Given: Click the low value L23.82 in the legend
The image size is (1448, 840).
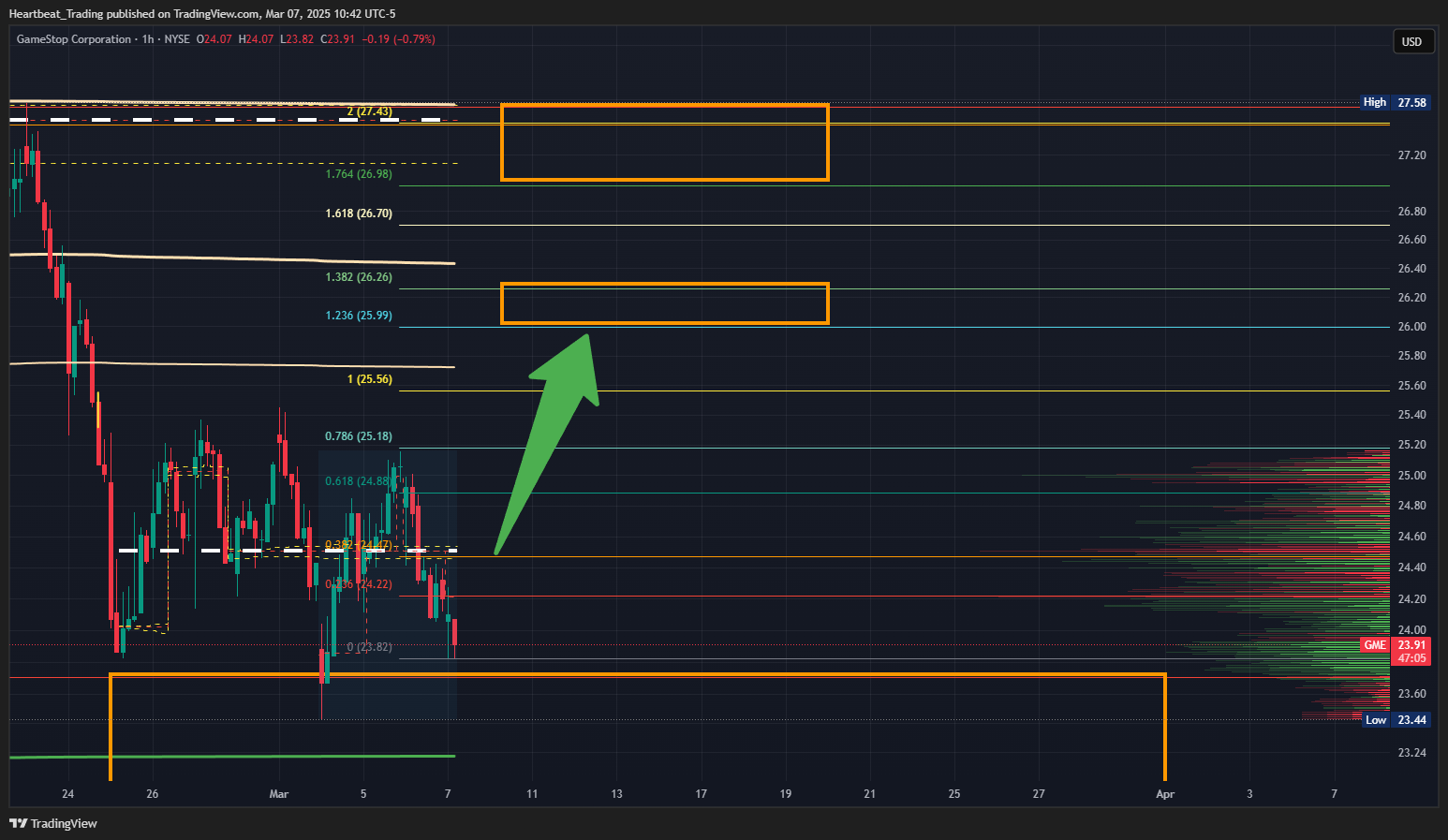Looking at the screenshot, I should tap(297, 39).
